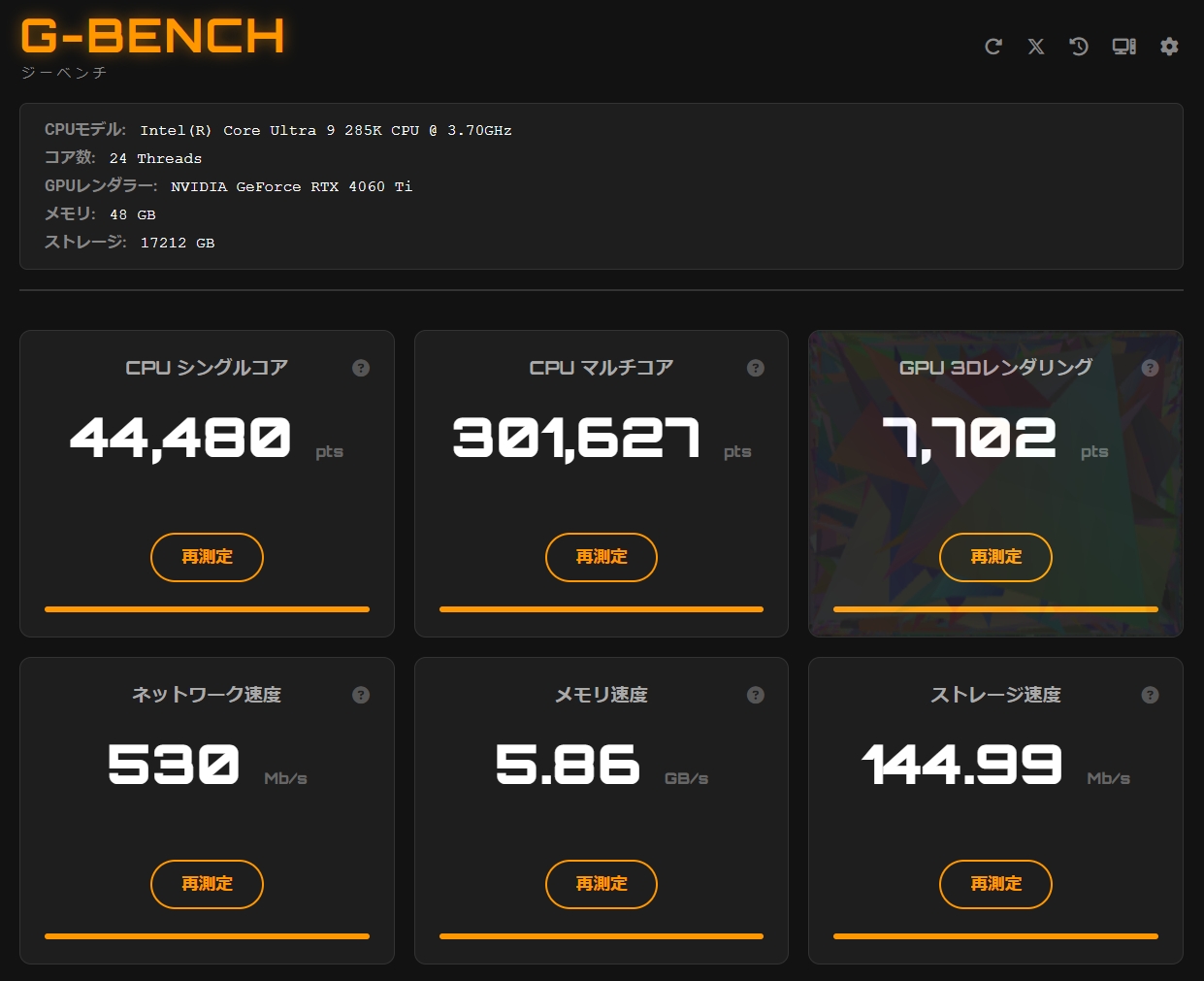This screenshot has height=981, width=1204.
Task: Open settings via the gear icon
Action: pos(1169,46)
